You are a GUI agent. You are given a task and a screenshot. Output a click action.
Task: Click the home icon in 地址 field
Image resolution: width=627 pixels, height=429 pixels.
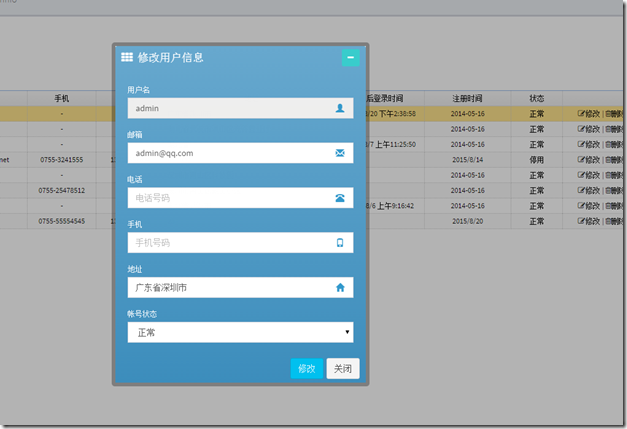[340, 287]
